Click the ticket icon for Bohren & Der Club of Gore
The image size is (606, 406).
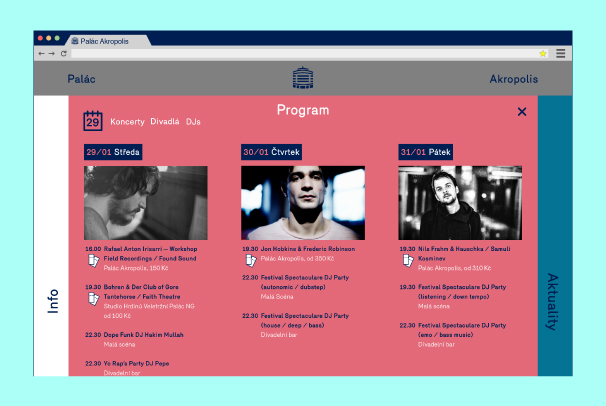(x=93, y=298)
